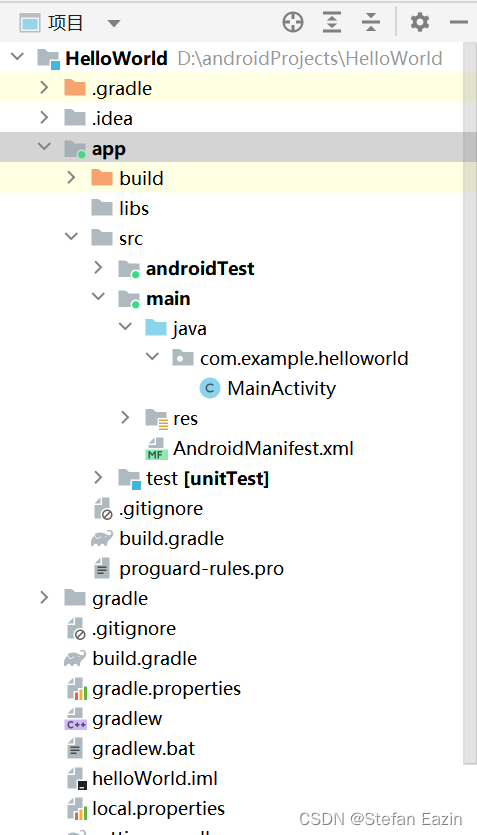This screenshot has width=477, height=835.
Task: Click the app module folder icon
Action: click(x=75, y=149)
